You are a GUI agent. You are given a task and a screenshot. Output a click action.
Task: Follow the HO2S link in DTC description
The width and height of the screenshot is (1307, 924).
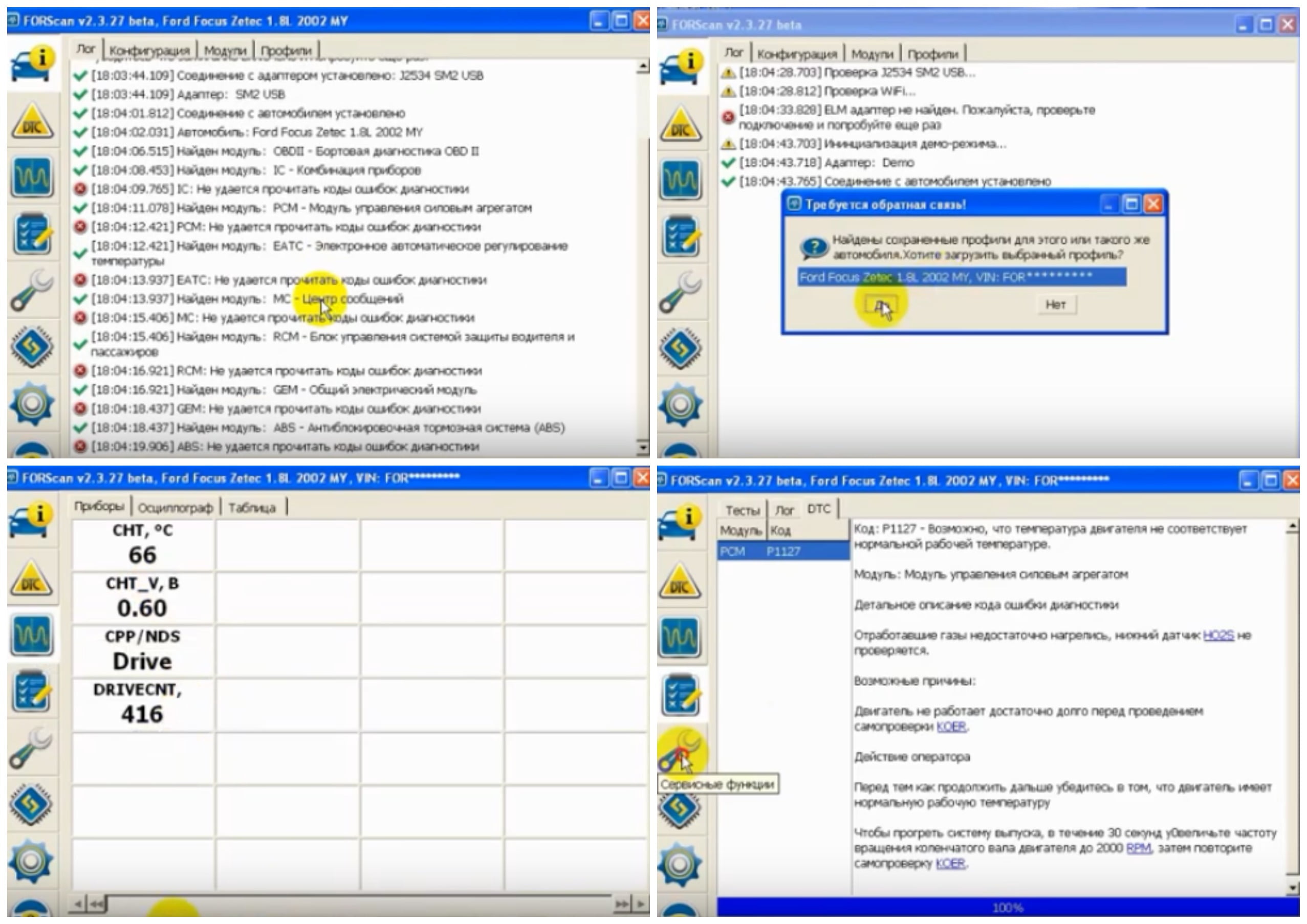click(x=1218, y=635)
